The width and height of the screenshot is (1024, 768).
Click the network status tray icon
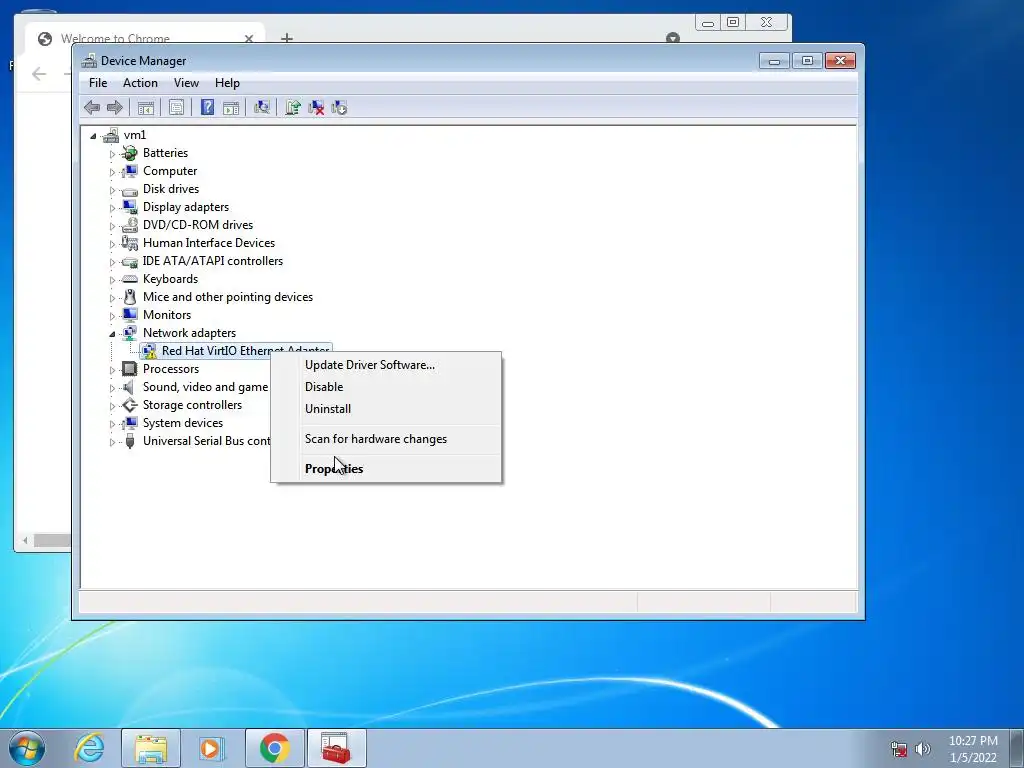pos(899,749)
